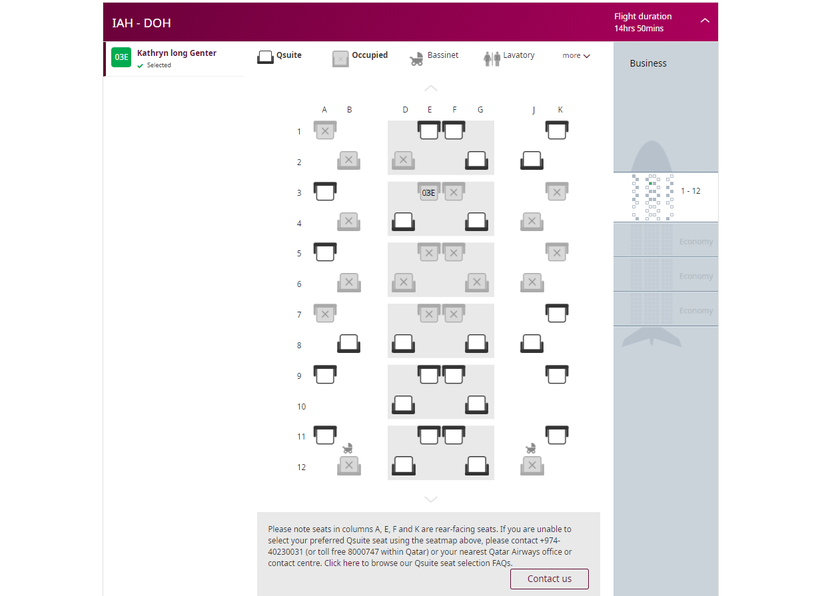This screenshot has width=828, height=596.
Task: Open the 'more' legend dropdown
Action: click(575, 56)
